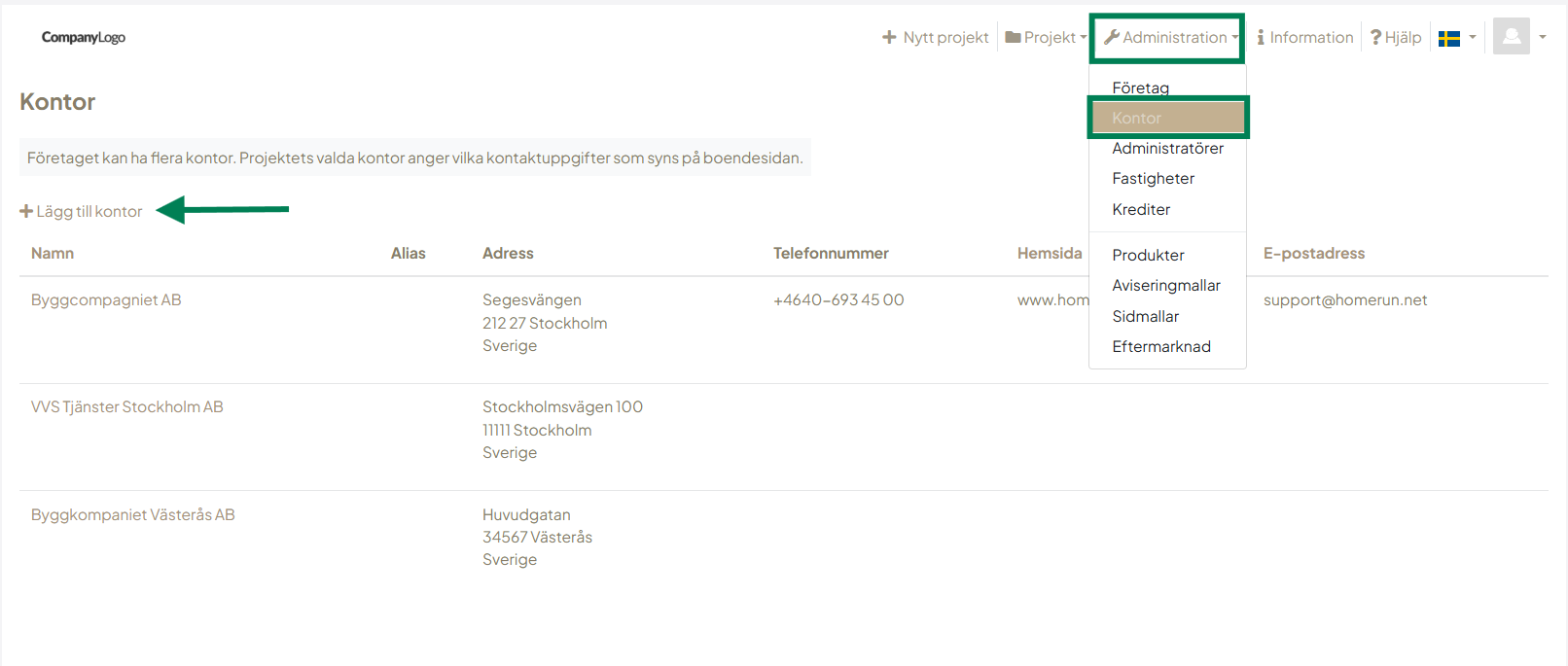Click the info icon beside Information
This screenshot has width=1568, height=666.
point(1261,37)
